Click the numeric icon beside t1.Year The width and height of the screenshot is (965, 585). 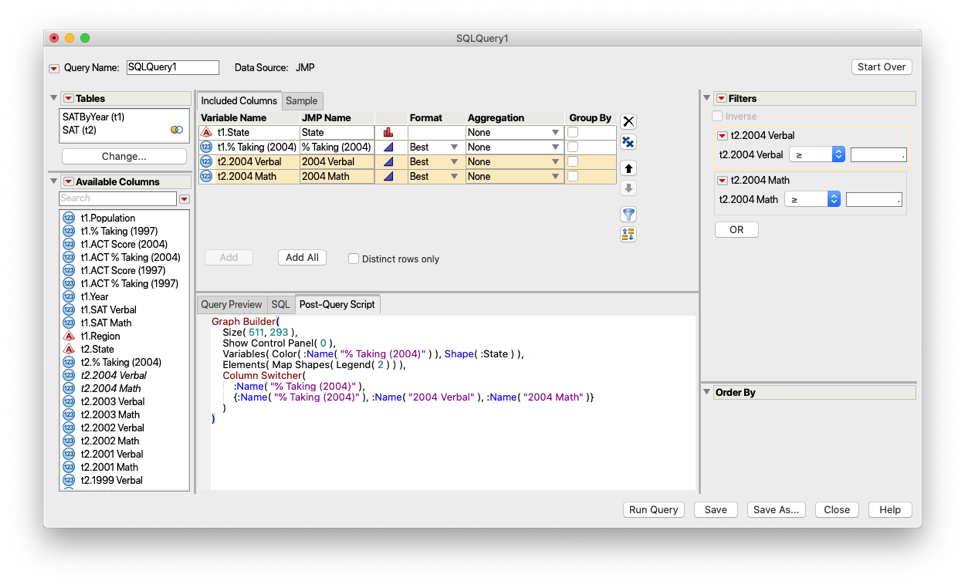pos(69,296)
